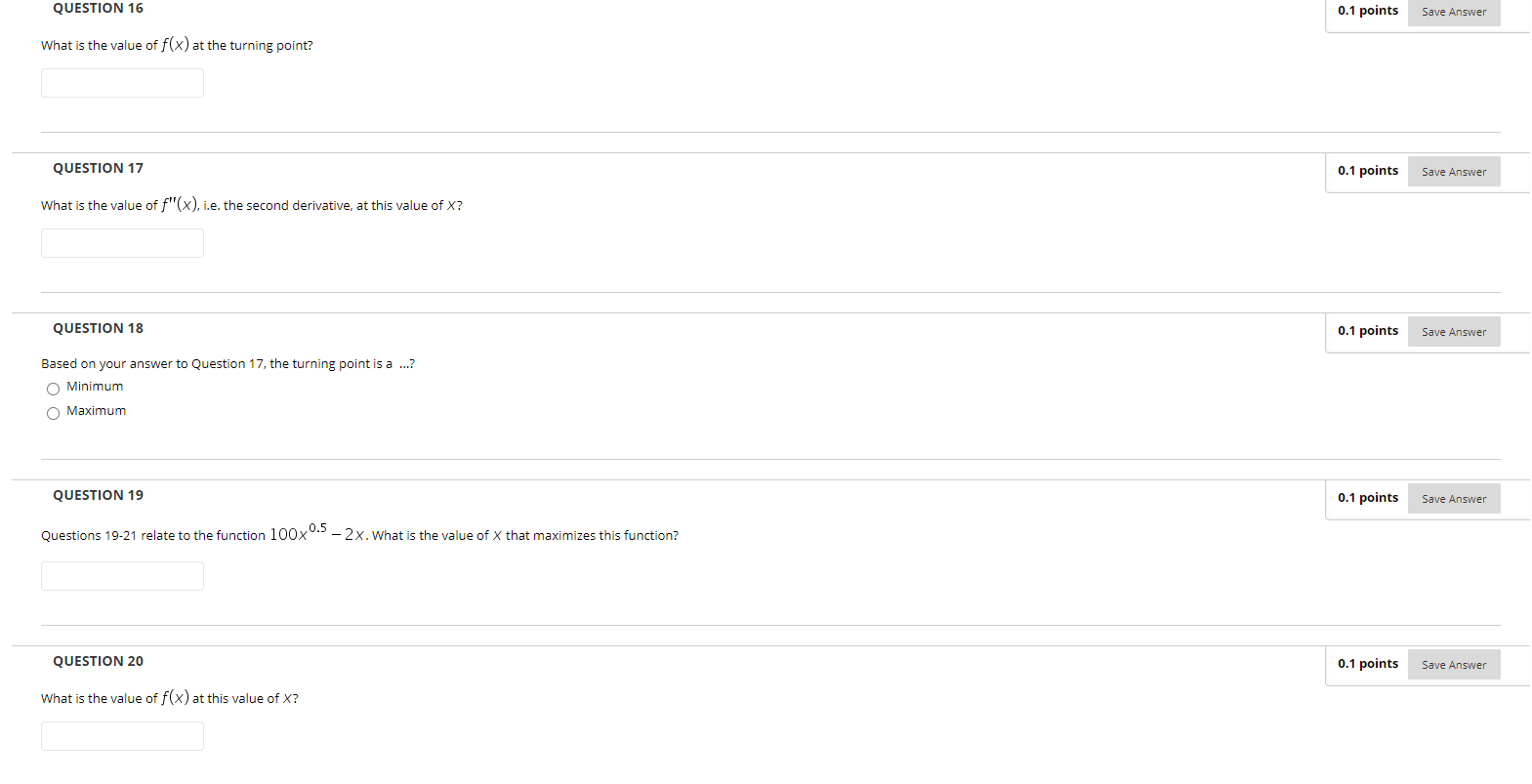Save Answer for Question 20
1532x784 pixels.
click(1454, 665)
